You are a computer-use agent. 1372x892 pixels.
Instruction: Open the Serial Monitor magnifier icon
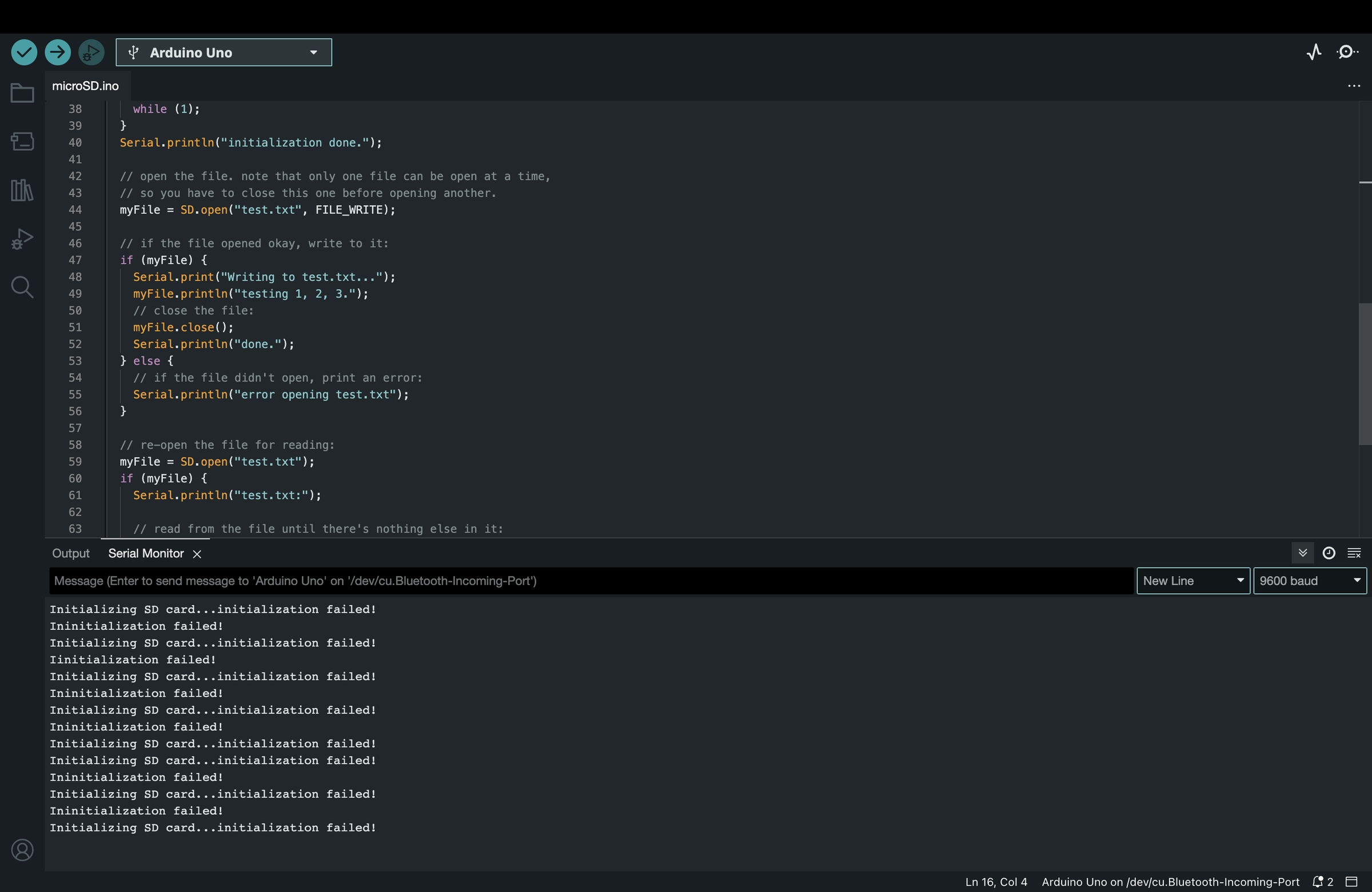(1347, 53)
